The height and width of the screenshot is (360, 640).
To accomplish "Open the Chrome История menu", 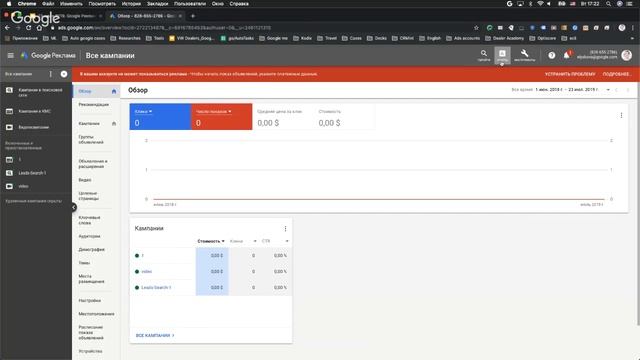I will [x=131, y=4].
